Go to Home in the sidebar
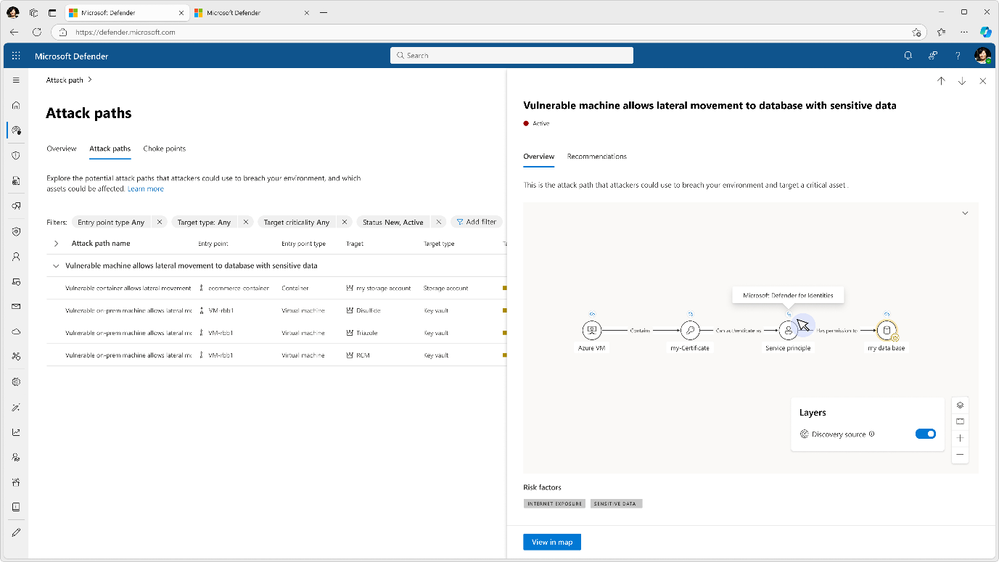The image size is (999, 562). (16, 105)
